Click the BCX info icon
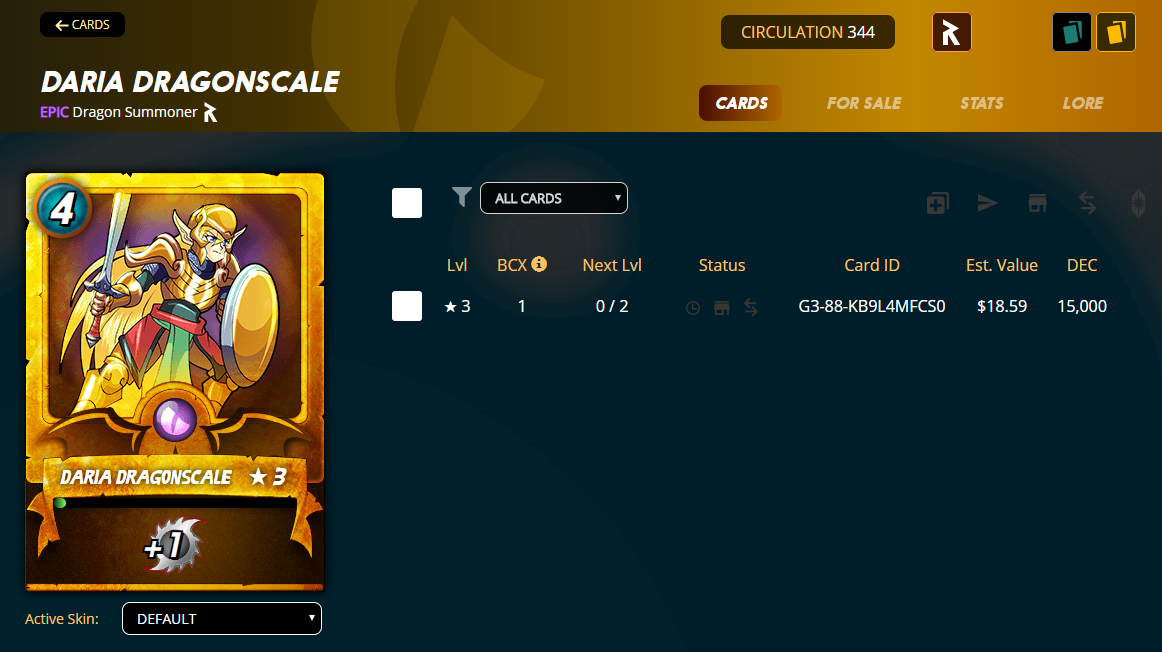 pos(540,264)
